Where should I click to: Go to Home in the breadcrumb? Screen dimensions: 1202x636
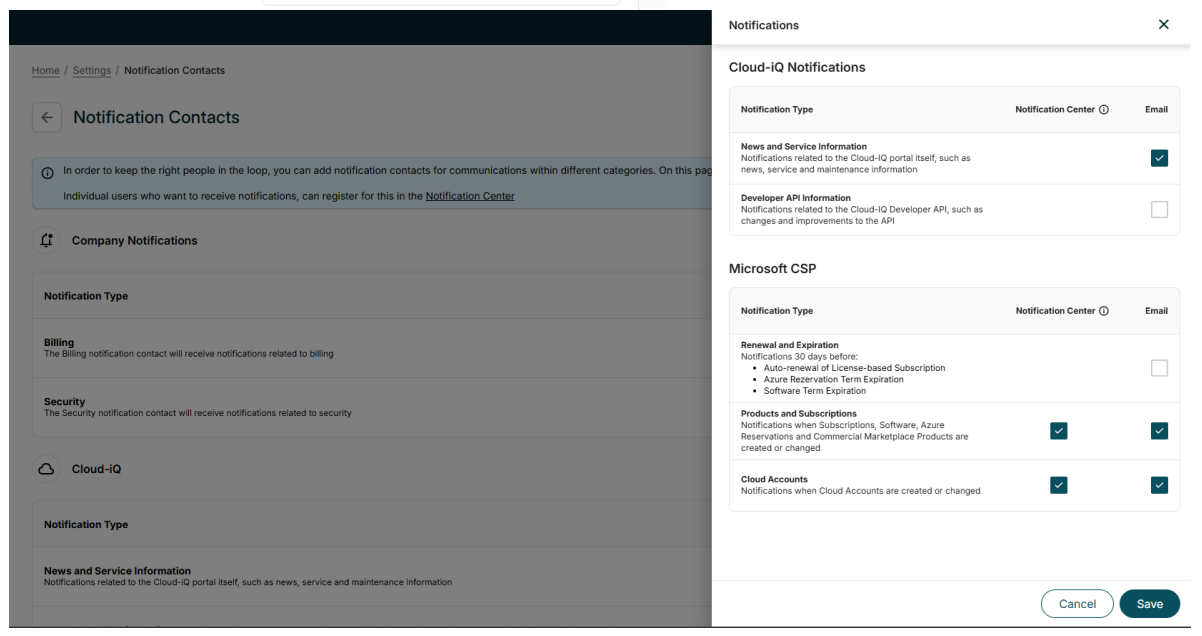click(46, 71)
